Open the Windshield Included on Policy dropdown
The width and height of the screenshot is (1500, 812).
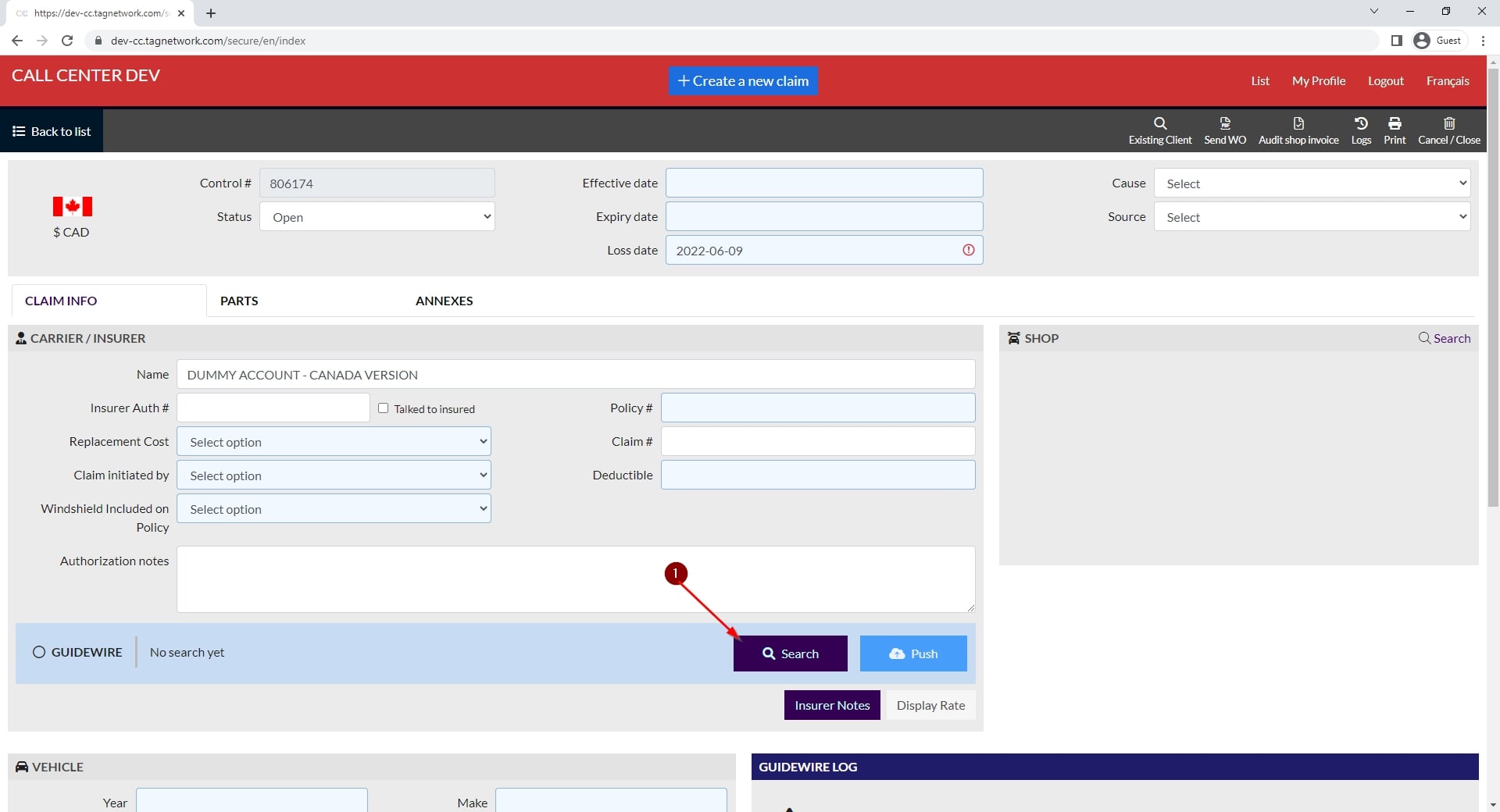tap(334, 509)
